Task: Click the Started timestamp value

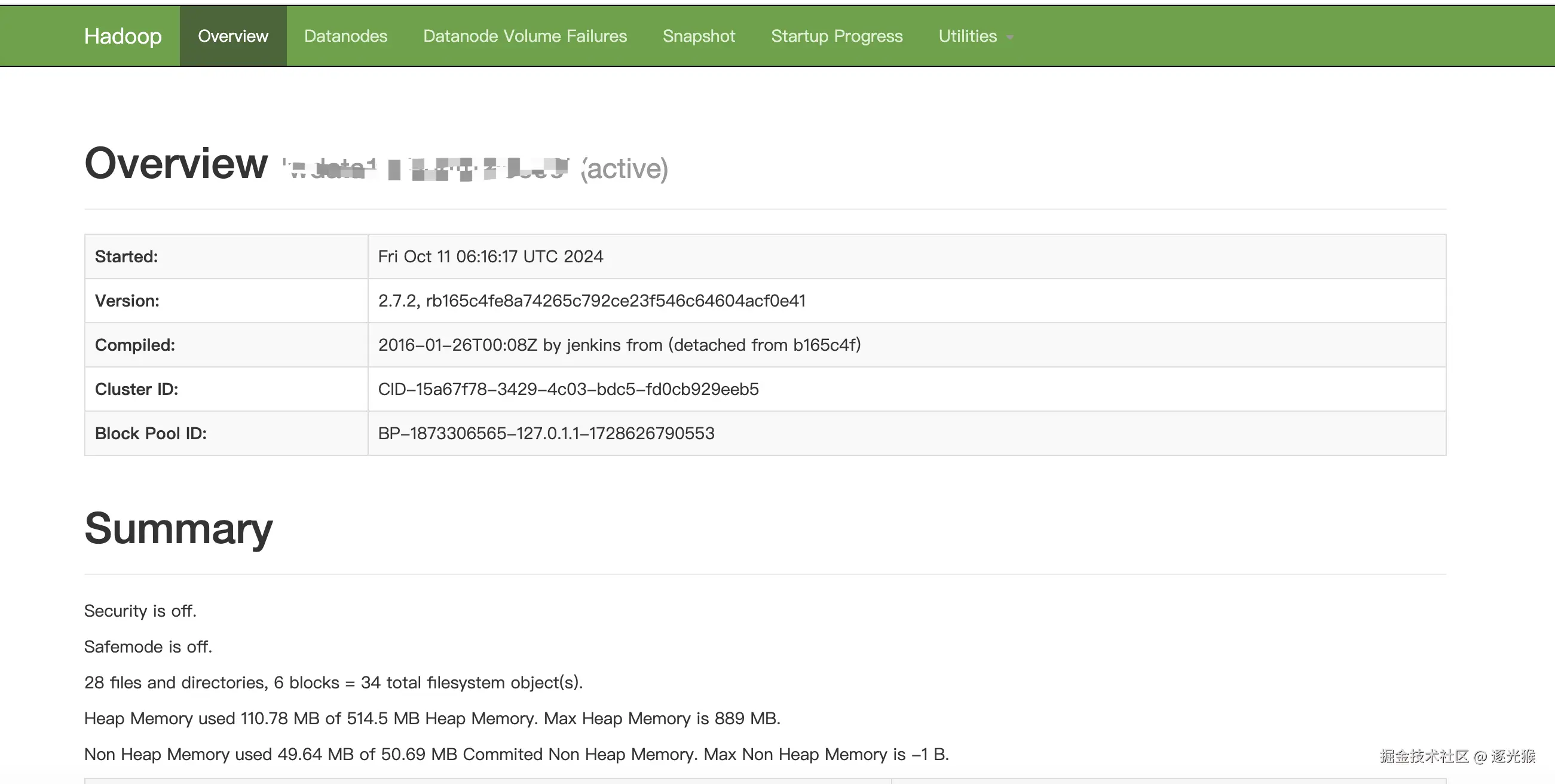Action: (x=490, y=256)
